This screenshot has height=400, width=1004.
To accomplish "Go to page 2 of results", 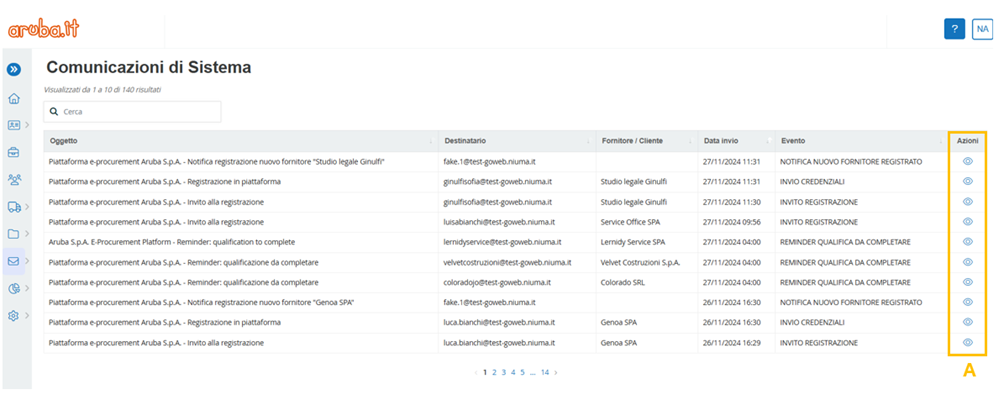I will click(494, 372).
